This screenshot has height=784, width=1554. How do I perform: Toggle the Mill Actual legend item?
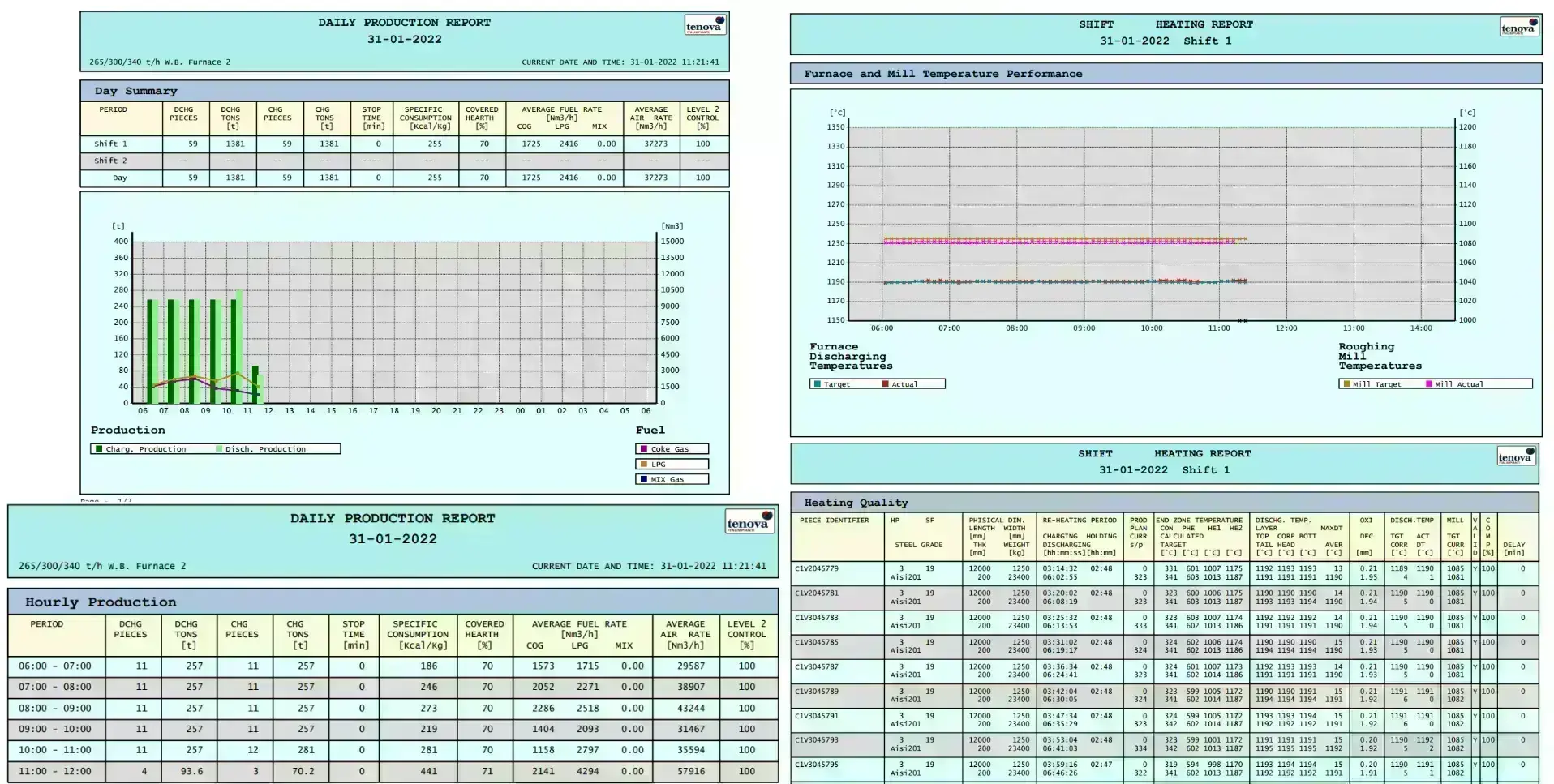pos(1455,384)
